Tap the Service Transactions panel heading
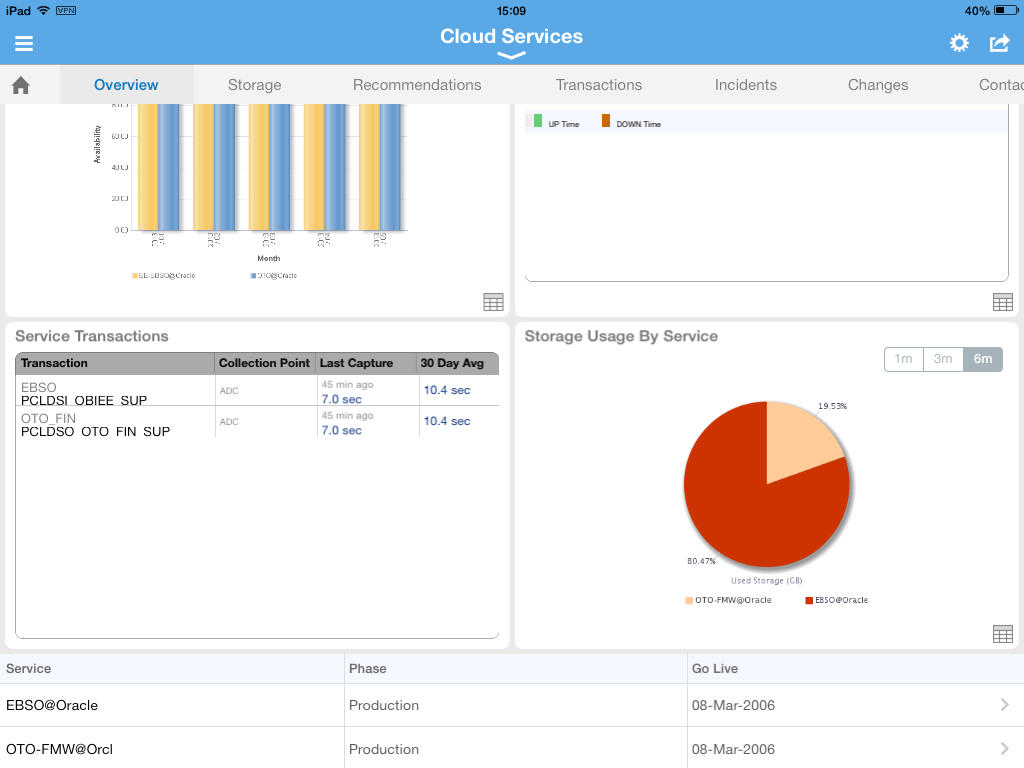Viewport: 1024px width, 768px height. click(x=91, y=336)
